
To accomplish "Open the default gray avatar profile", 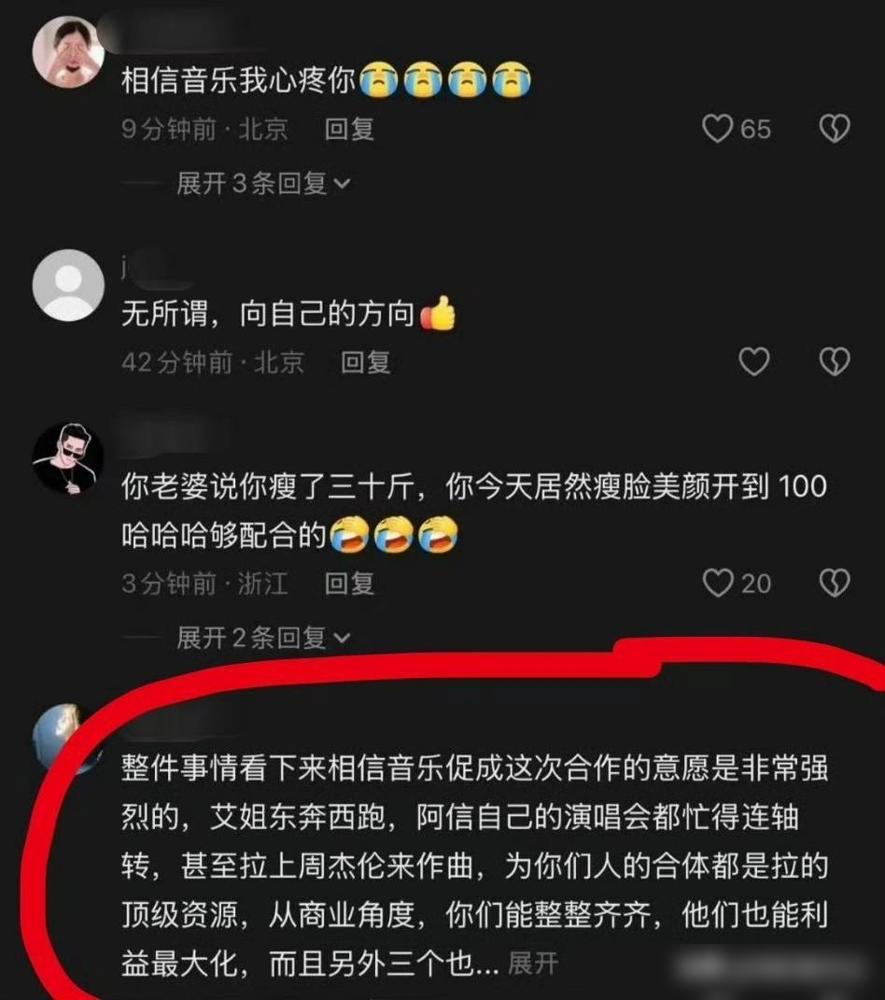I will (x=68, y=284).
